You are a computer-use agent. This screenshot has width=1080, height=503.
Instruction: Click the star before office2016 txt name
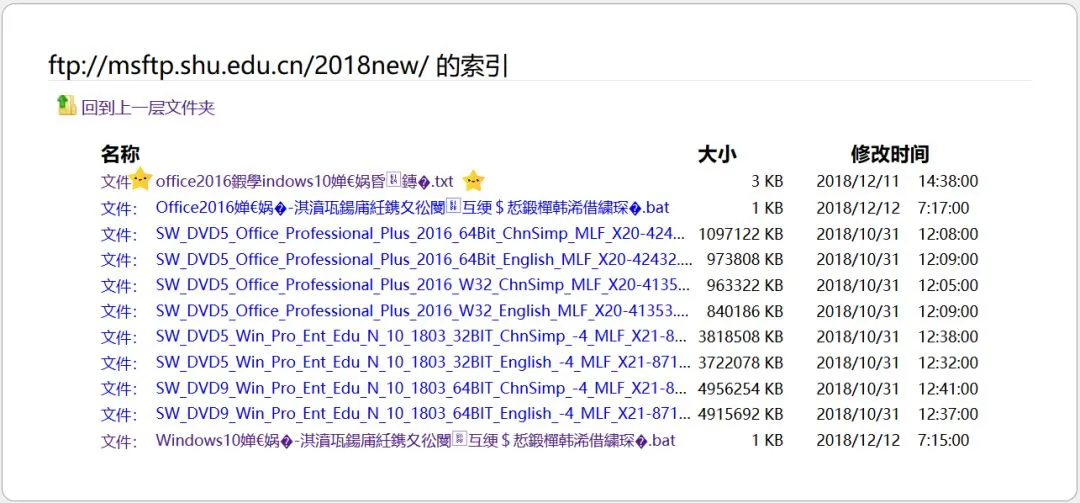(141, 178)
